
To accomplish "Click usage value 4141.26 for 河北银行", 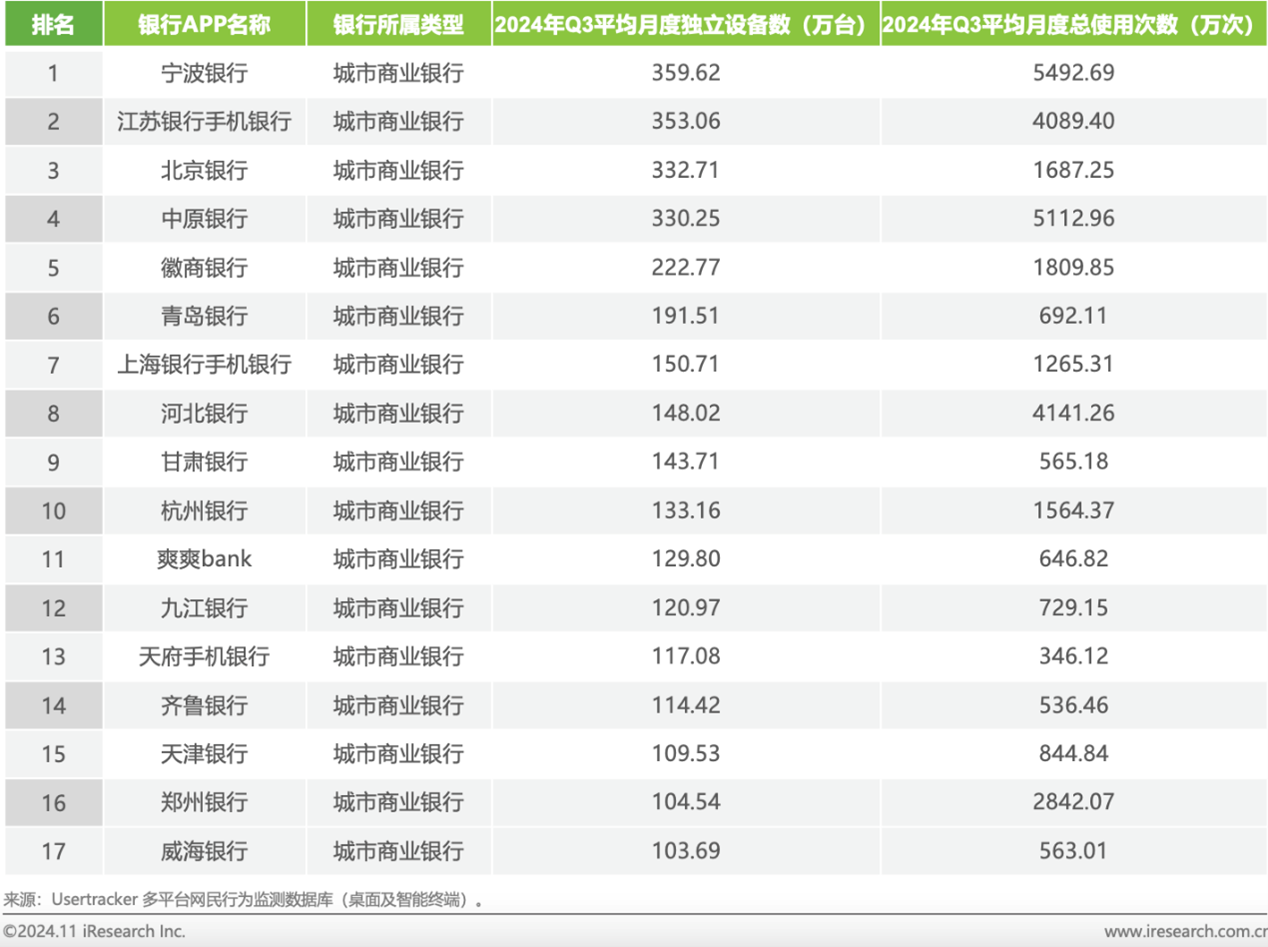I will tap(1074, 414).
